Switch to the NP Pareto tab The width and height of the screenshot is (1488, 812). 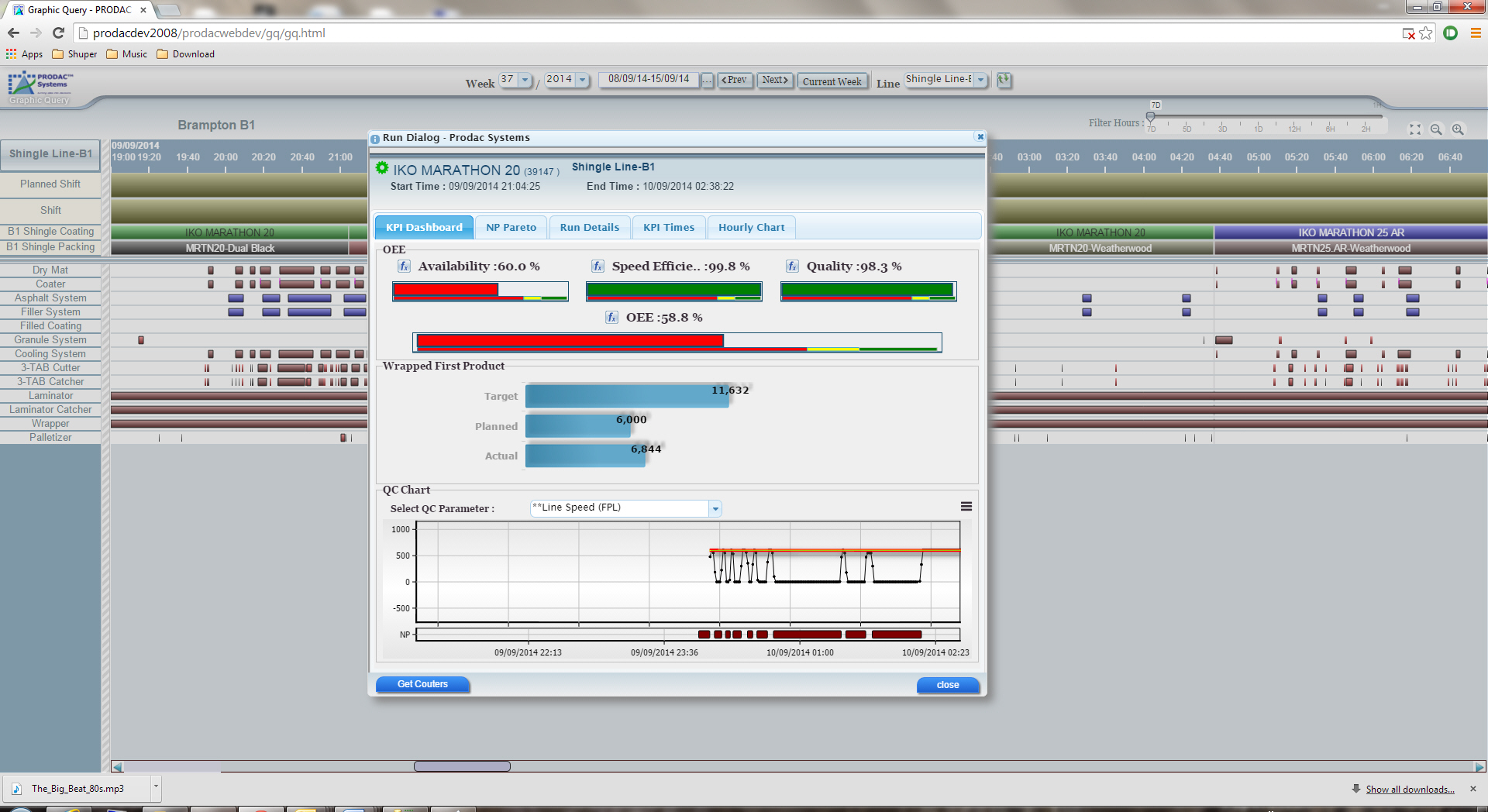click(x=511, y=228)
